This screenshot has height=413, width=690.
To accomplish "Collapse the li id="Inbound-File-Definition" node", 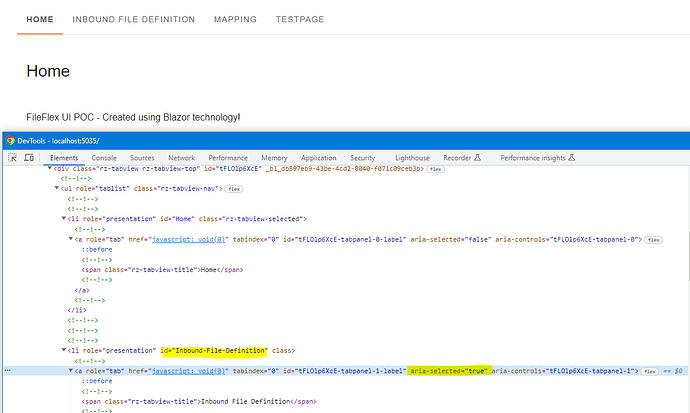I will point(64,351).
